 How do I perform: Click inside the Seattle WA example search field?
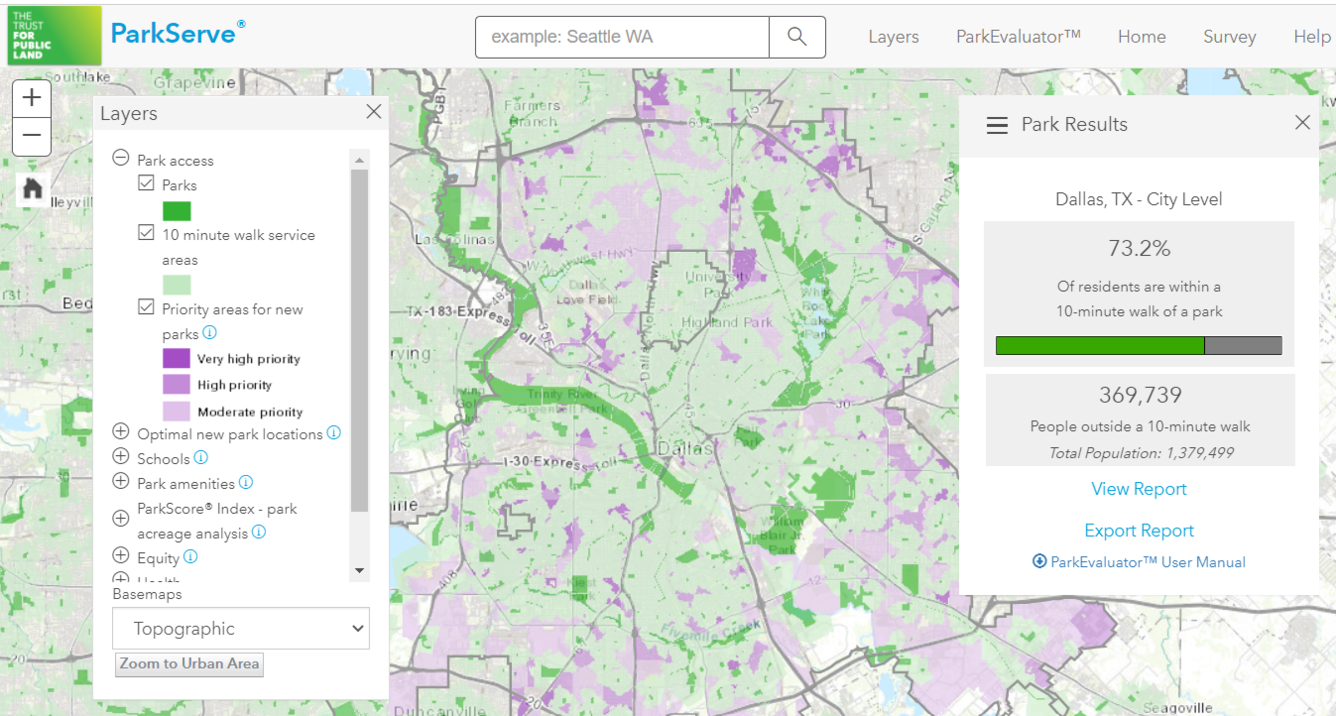pyautogui.click(x=620, y=36)
